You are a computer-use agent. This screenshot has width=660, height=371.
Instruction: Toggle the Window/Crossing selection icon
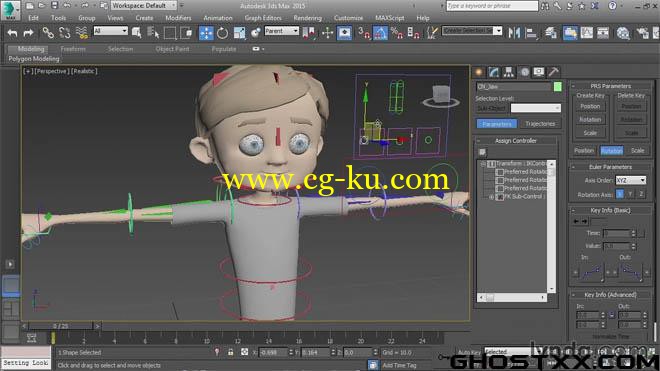pyautogui.click(x=186, y=33)
